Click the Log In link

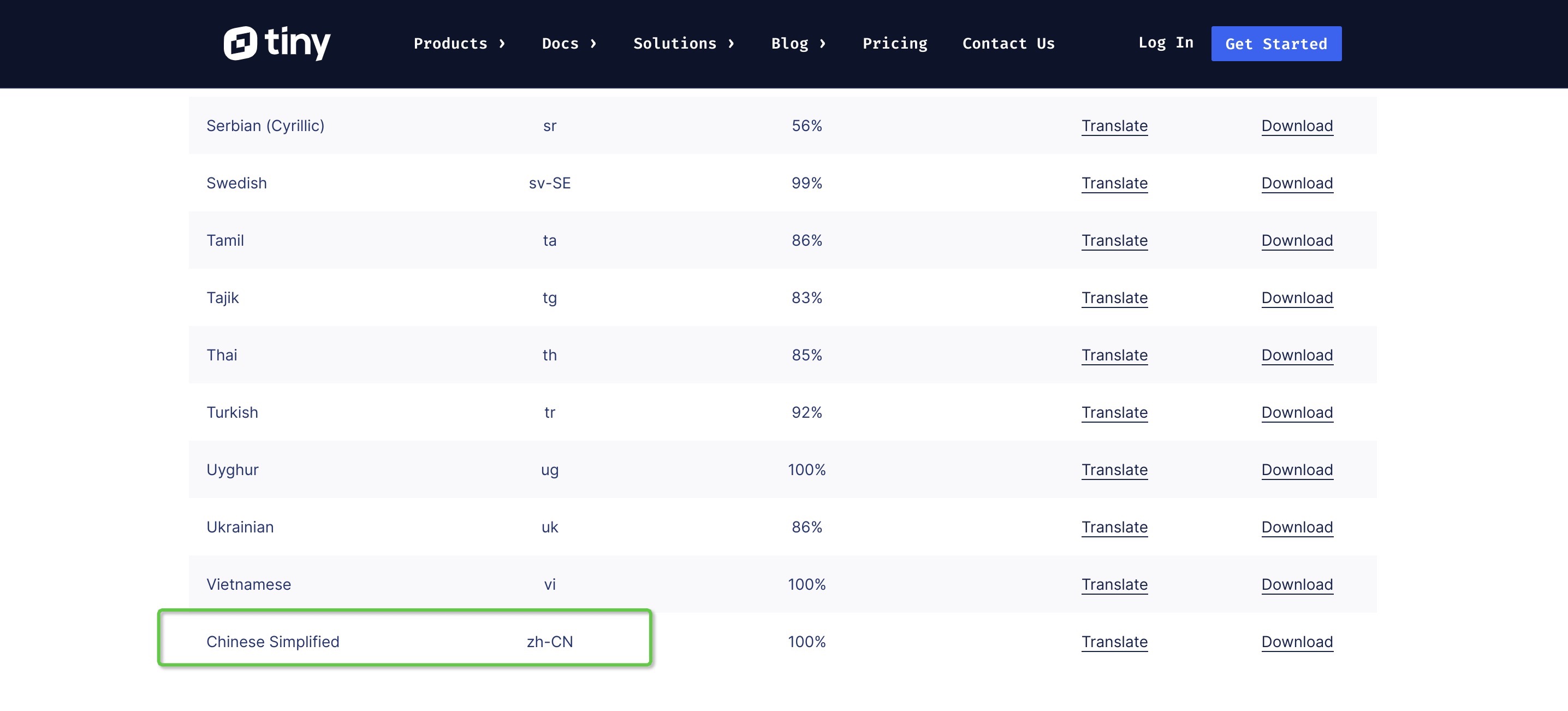click(x=1165, y=43)
